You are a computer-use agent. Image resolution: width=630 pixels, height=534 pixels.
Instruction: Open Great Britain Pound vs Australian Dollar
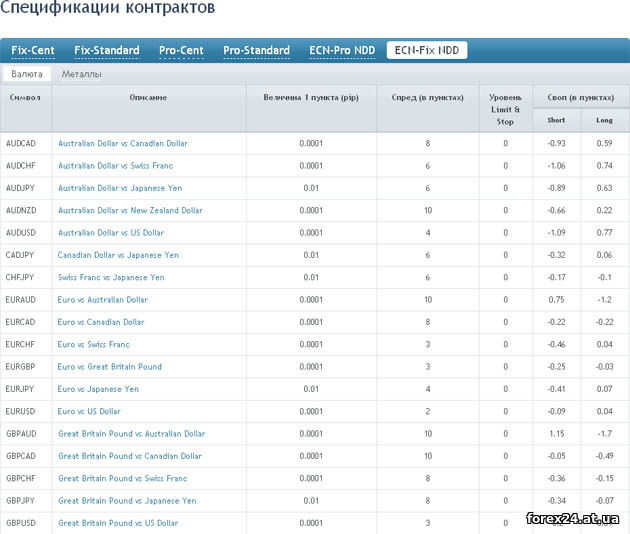pos(132,434)
